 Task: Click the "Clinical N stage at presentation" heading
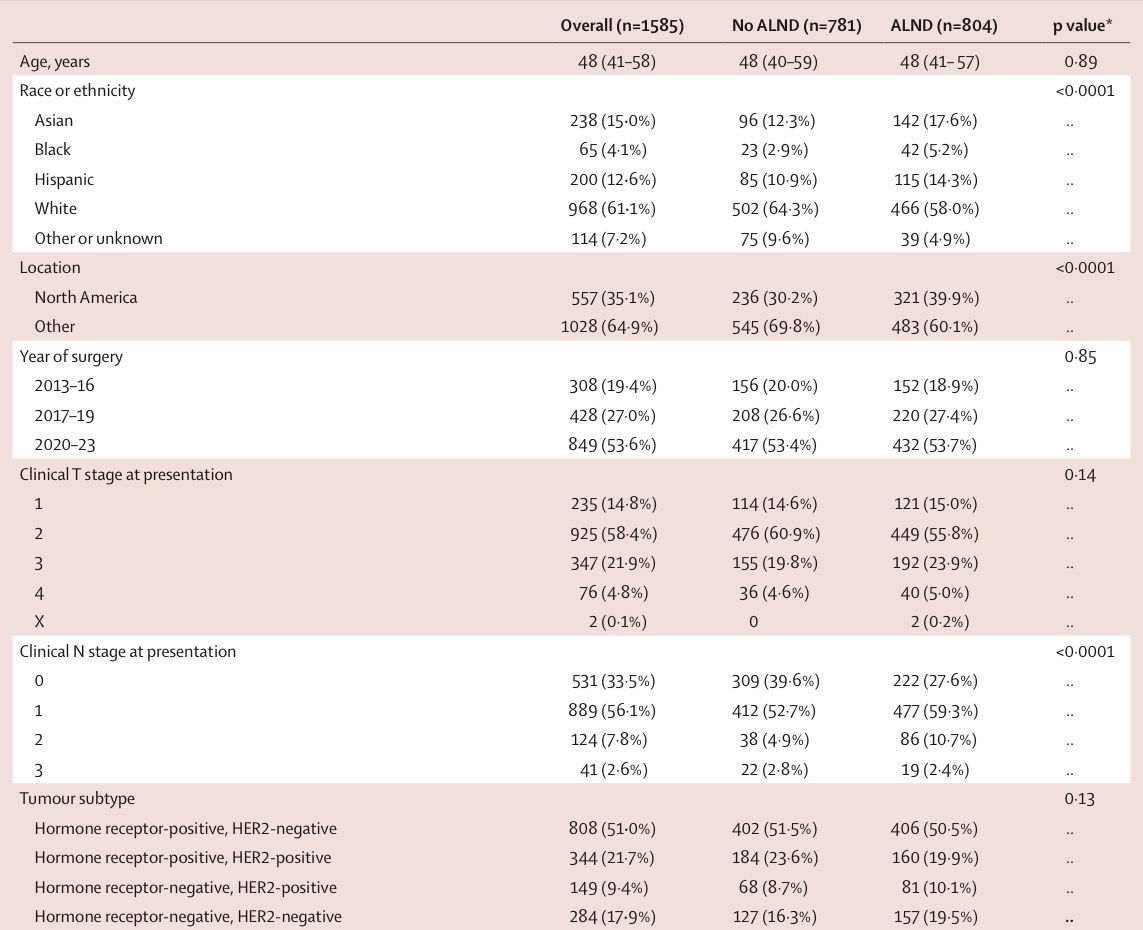128,651
